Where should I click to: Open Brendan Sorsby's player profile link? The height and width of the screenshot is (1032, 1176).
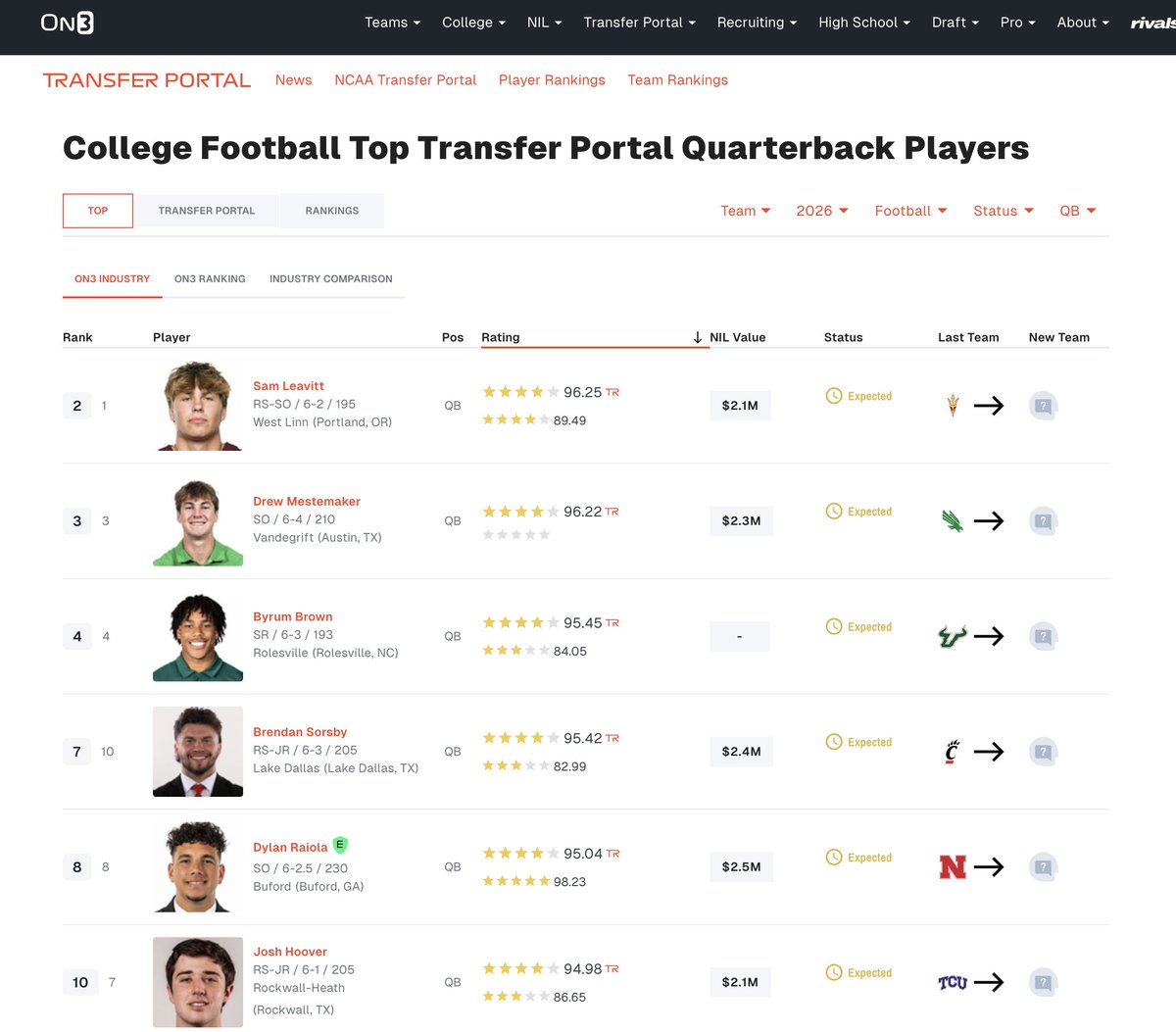pos(300,732)
